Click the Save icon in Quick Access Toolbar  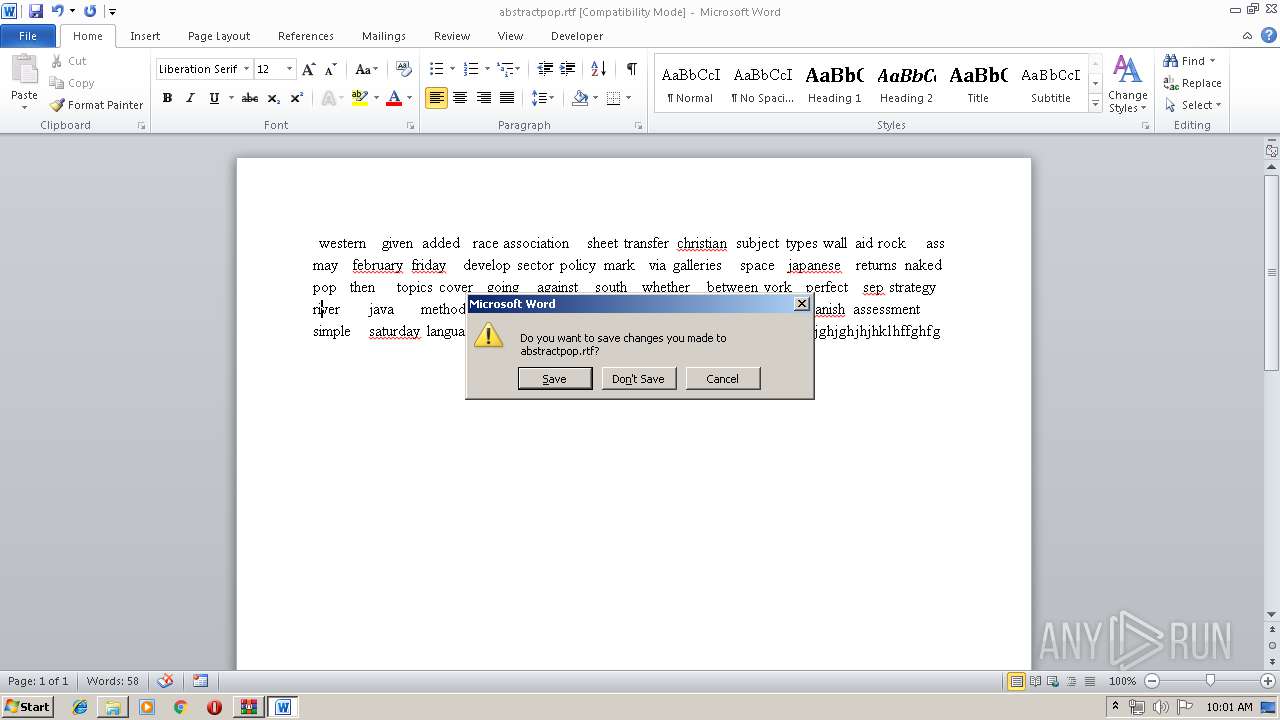pos(36,11)
